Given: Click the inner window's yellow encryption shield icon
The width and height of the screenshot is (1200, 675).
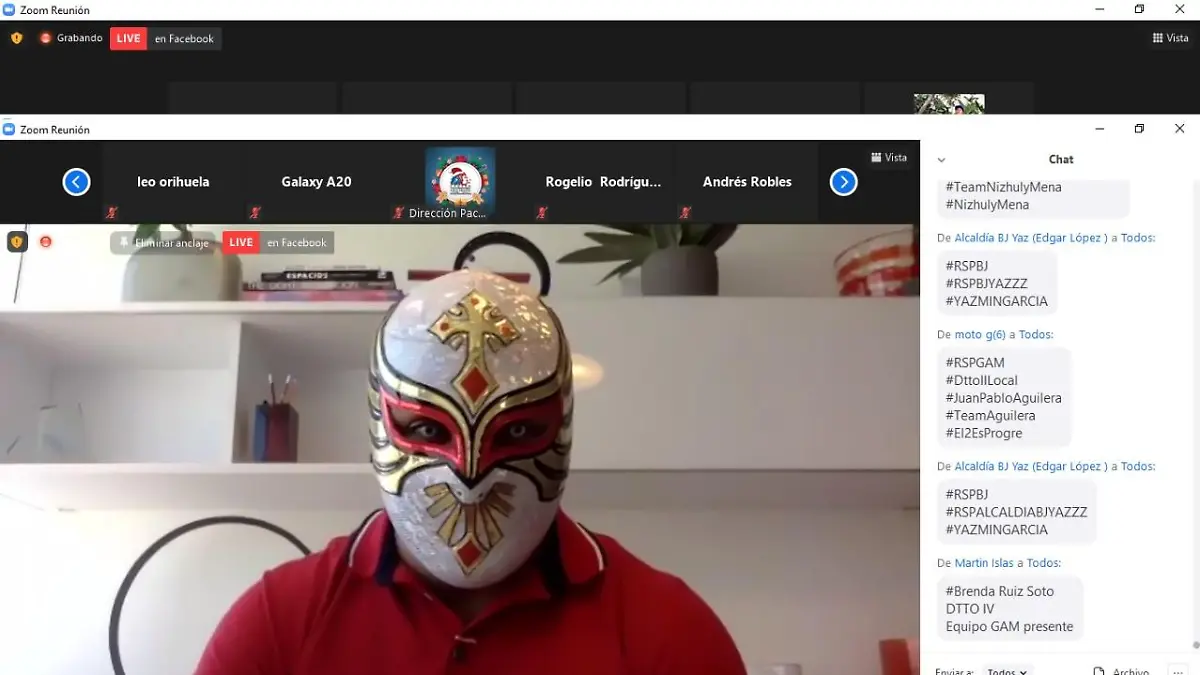Looking at the screenshot, I should click(x=17, y=242).
